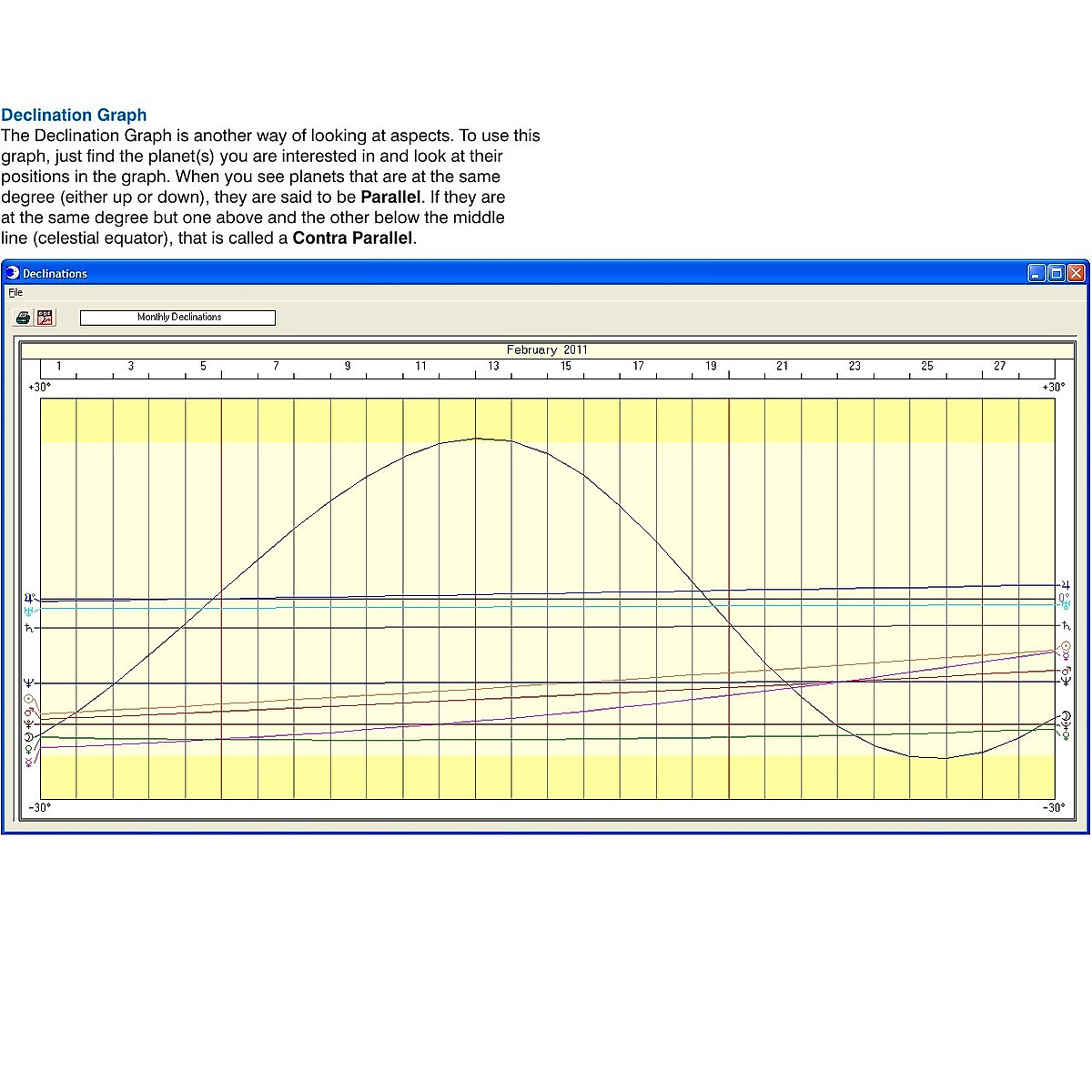
Task: Select day 13 on the date ruler
Action: click(493, 366)
